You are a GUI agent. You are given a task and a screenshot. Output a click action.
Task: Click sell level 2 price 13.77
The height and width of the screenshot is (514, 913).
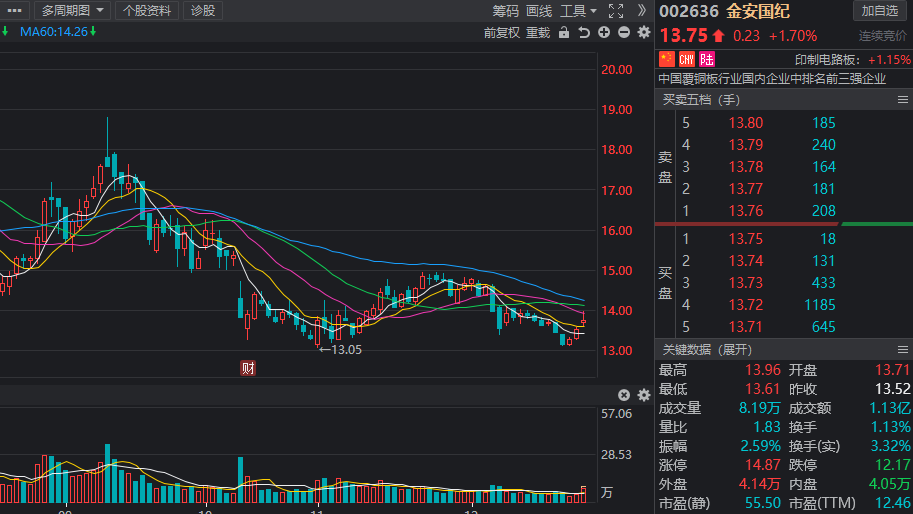(746, 189)
